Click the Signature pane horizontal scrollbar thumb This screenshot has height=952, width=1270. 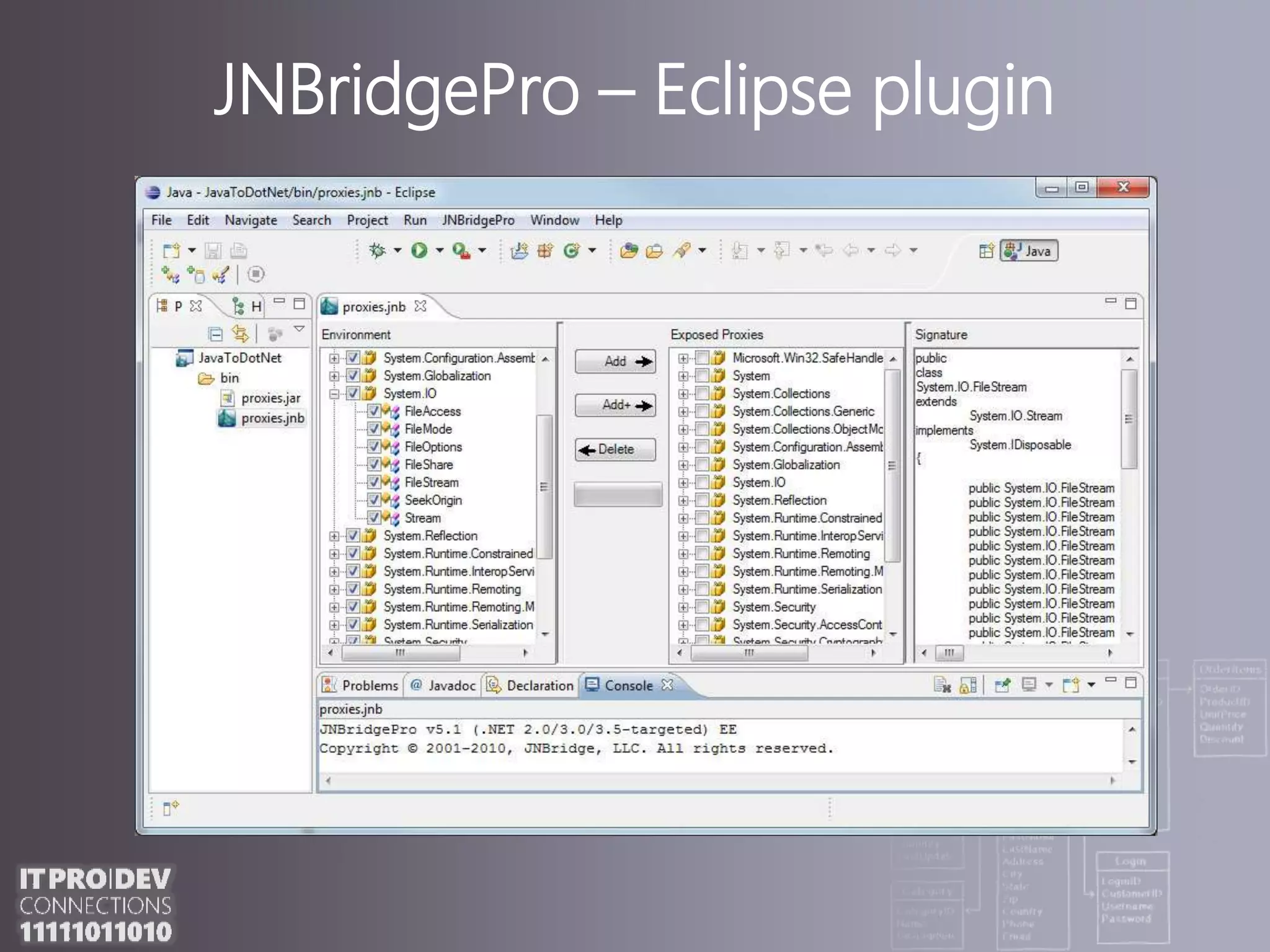(x=949, y=653)
